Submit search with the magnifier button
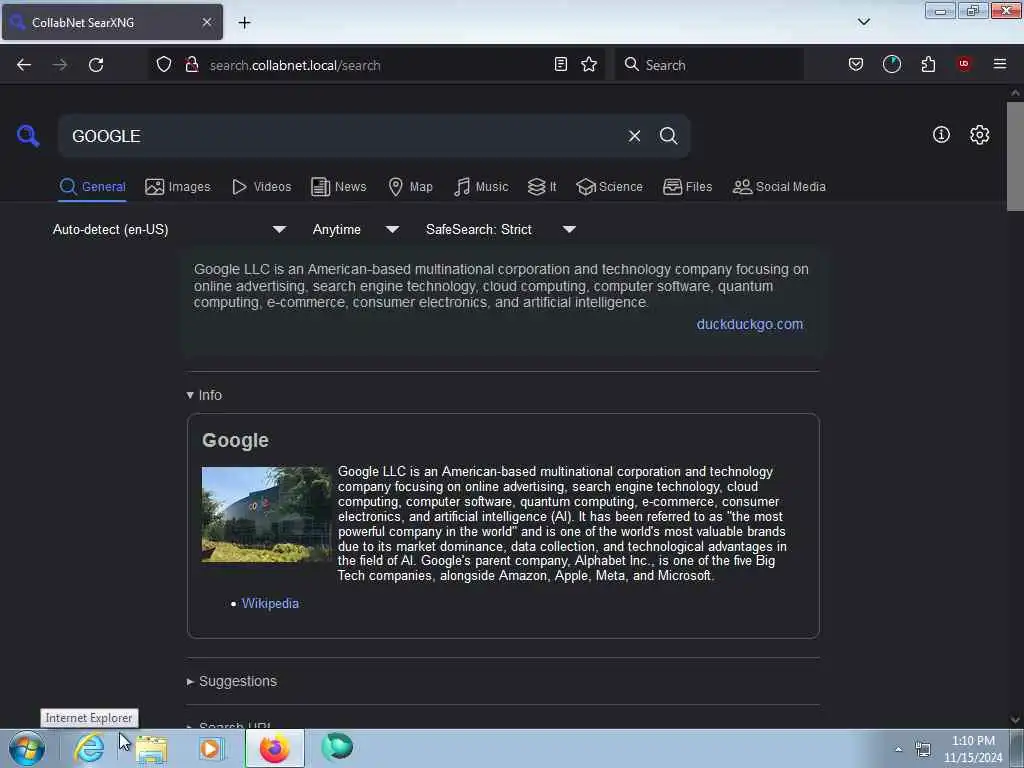1024x768 pixels. click(668, 135)
